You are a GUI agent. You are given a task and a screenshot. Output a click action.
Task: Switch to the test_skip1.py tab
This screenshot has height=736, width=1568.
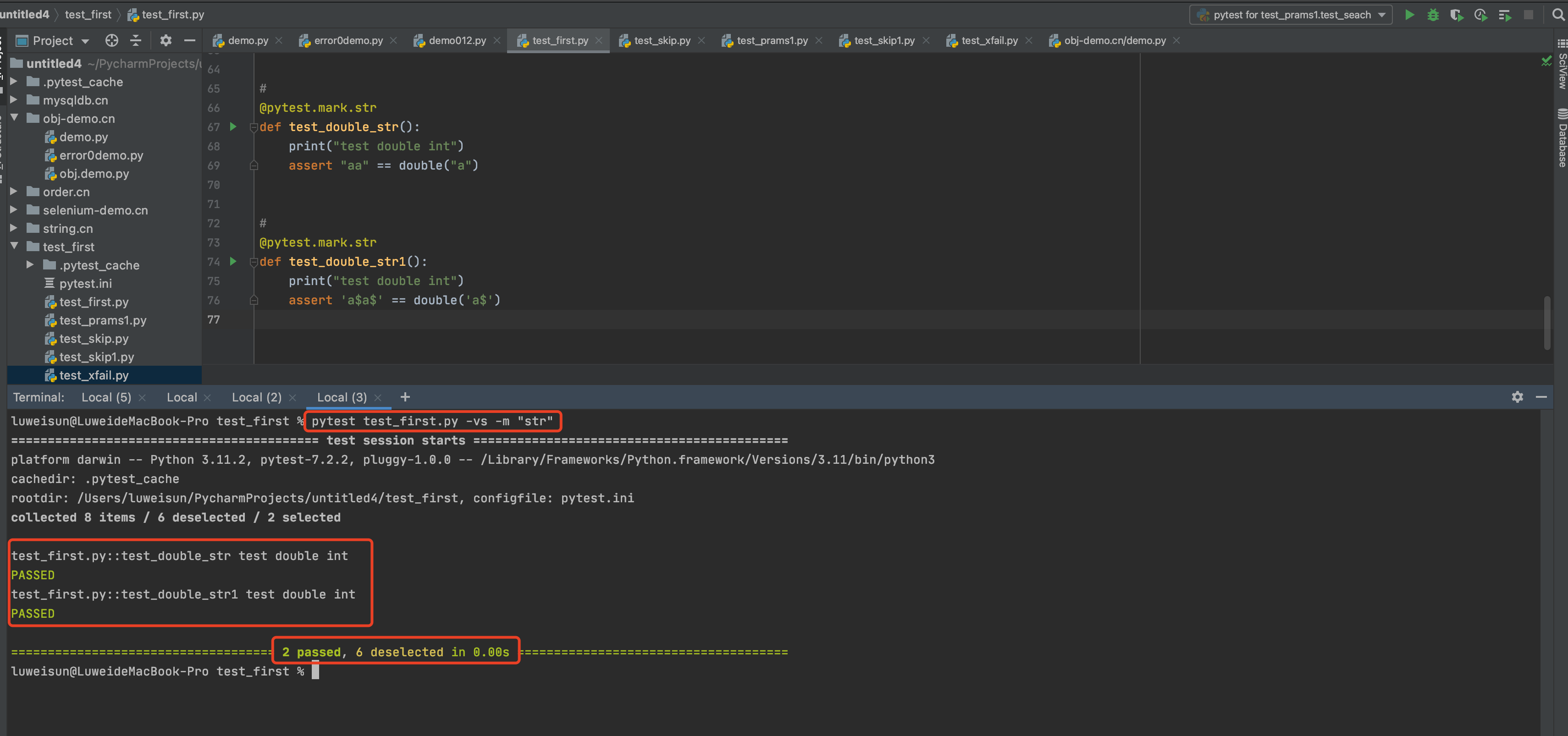pyautogui.click(x=884, y=40)
